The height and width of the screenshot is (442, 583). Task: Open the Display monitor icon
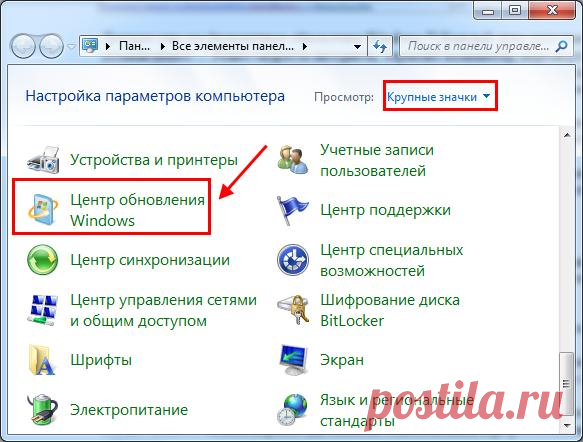click(x=294, y=359)
